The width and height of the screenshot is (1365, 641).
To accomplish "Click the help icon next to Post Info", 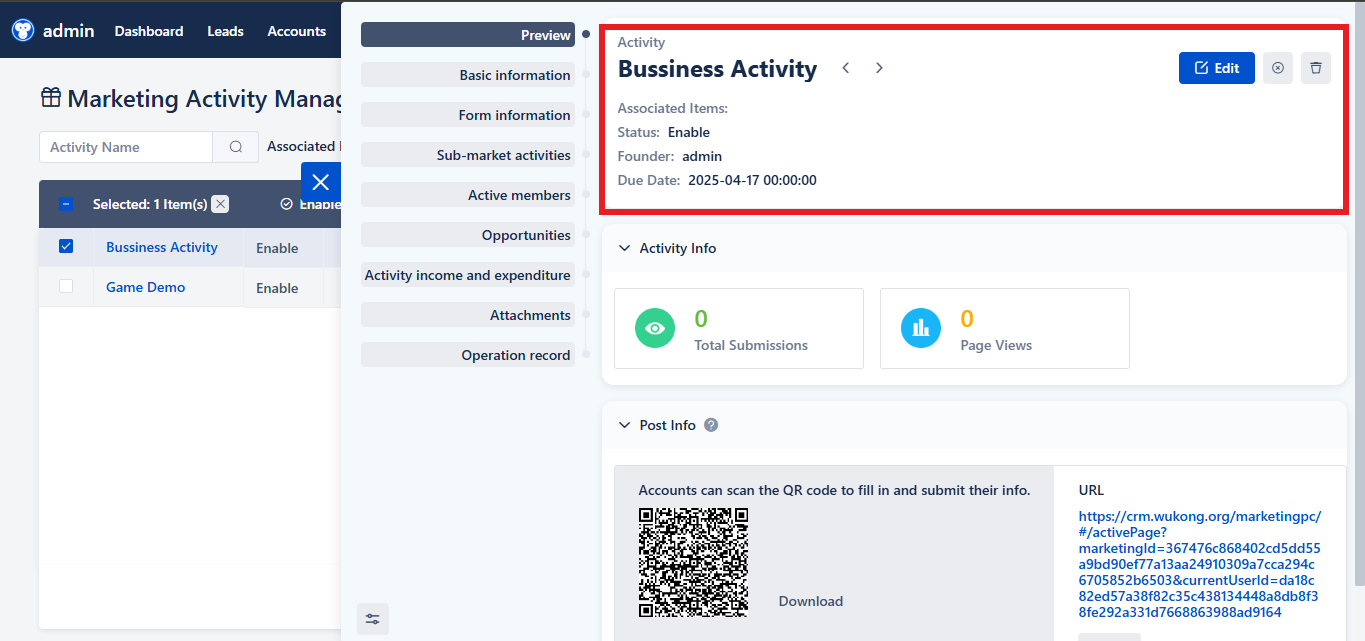I will tap(710, 424).
